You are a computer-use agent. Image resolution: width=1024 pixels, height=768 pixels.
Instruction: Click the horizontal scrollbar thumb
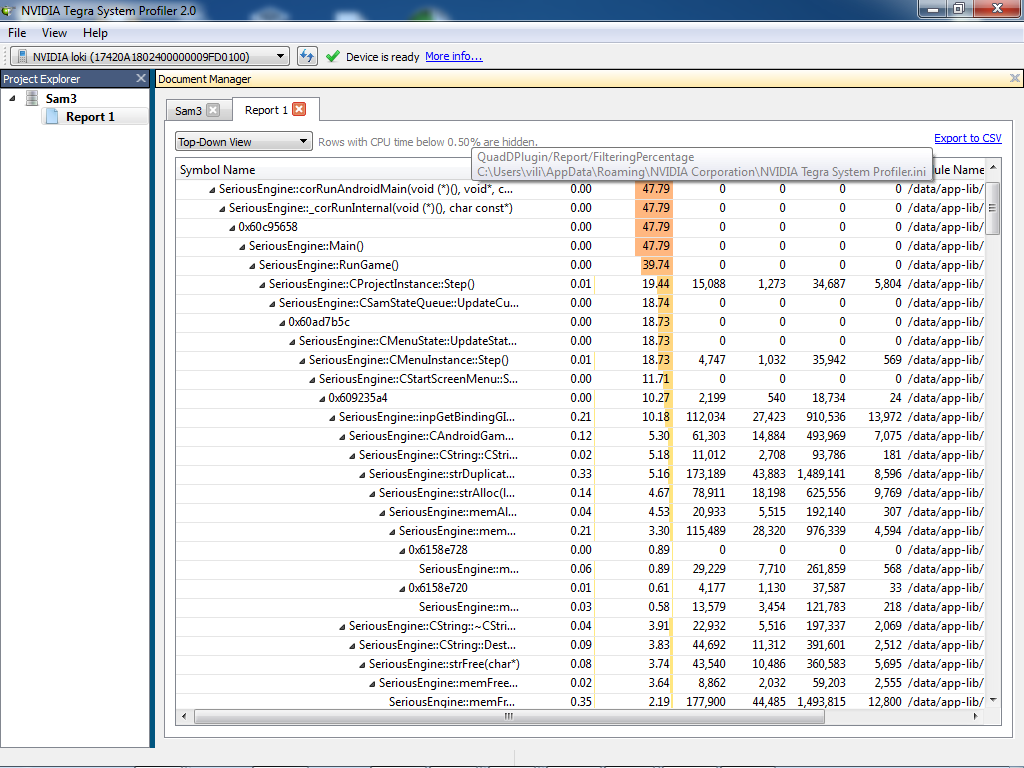coord(509,716)
